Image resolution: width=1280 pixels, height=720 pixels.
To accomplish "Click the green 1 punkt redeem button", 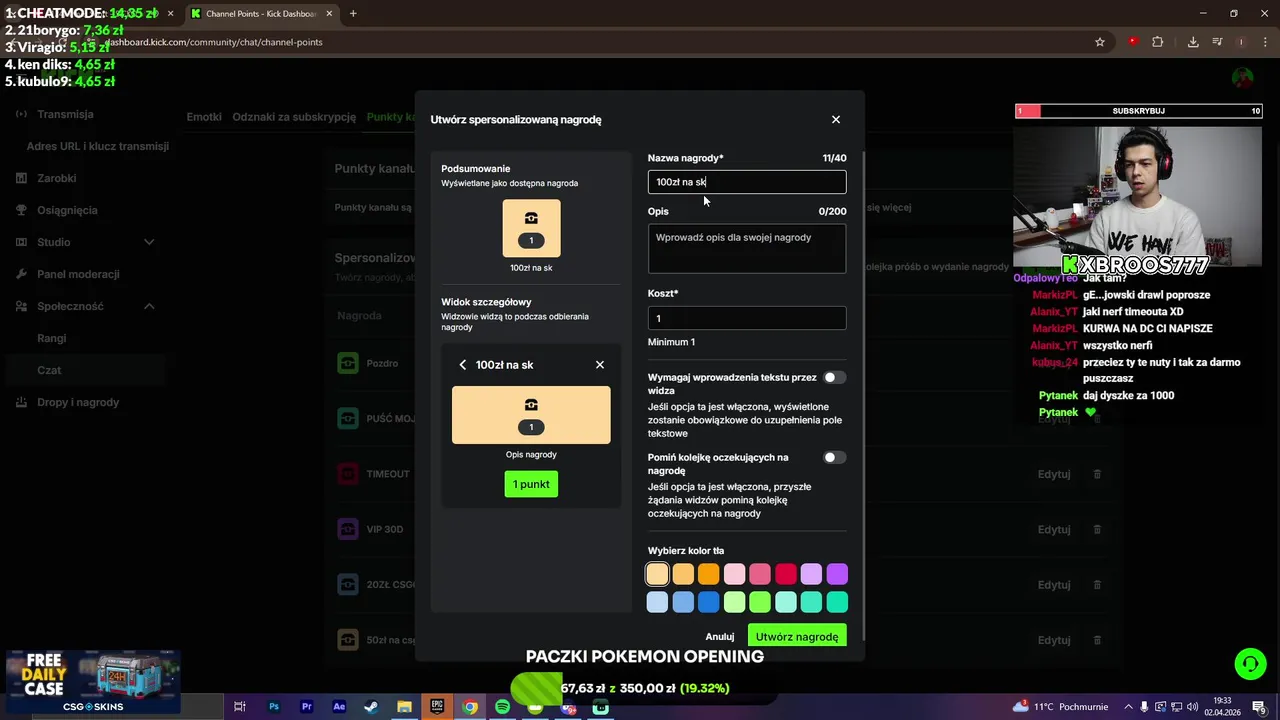I will [x=531, y=484].
